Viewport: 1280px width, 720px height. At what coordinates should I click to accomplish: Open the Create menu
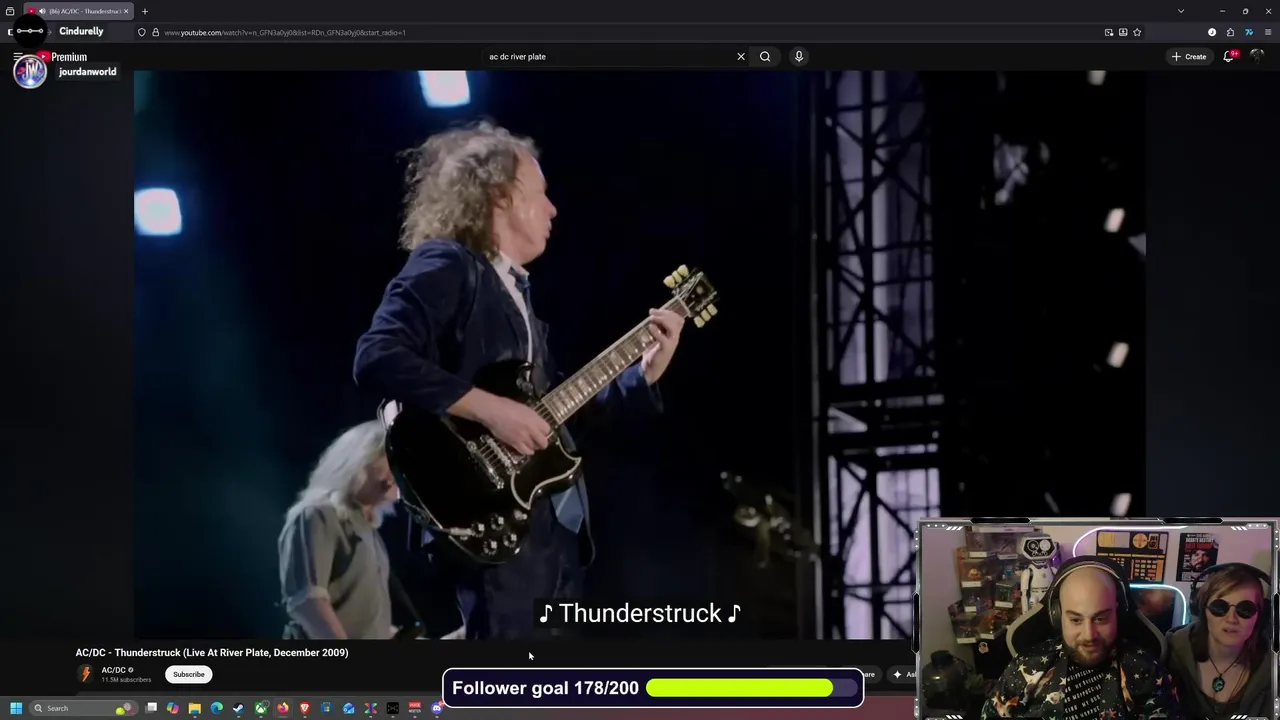click(1189, 56)
